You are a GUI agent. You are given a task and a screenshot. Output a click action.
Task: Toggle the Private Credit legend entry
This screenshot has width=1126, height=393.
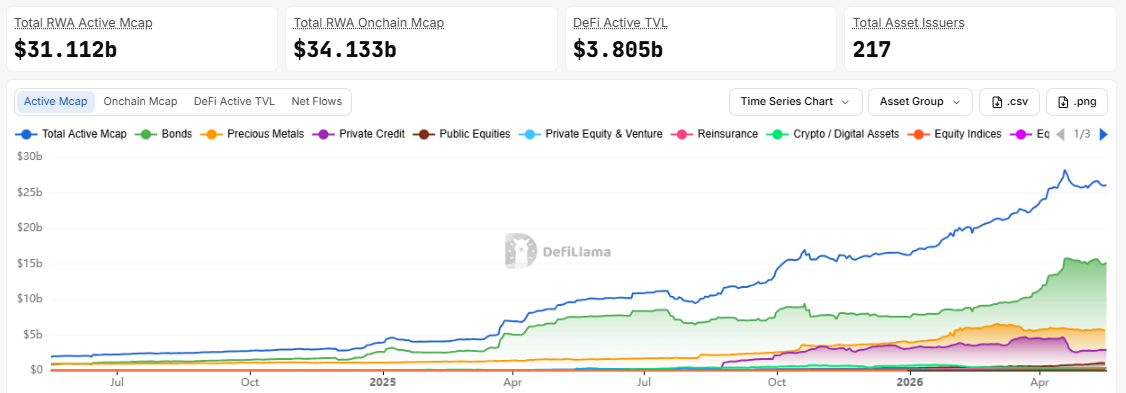(360, 134)
